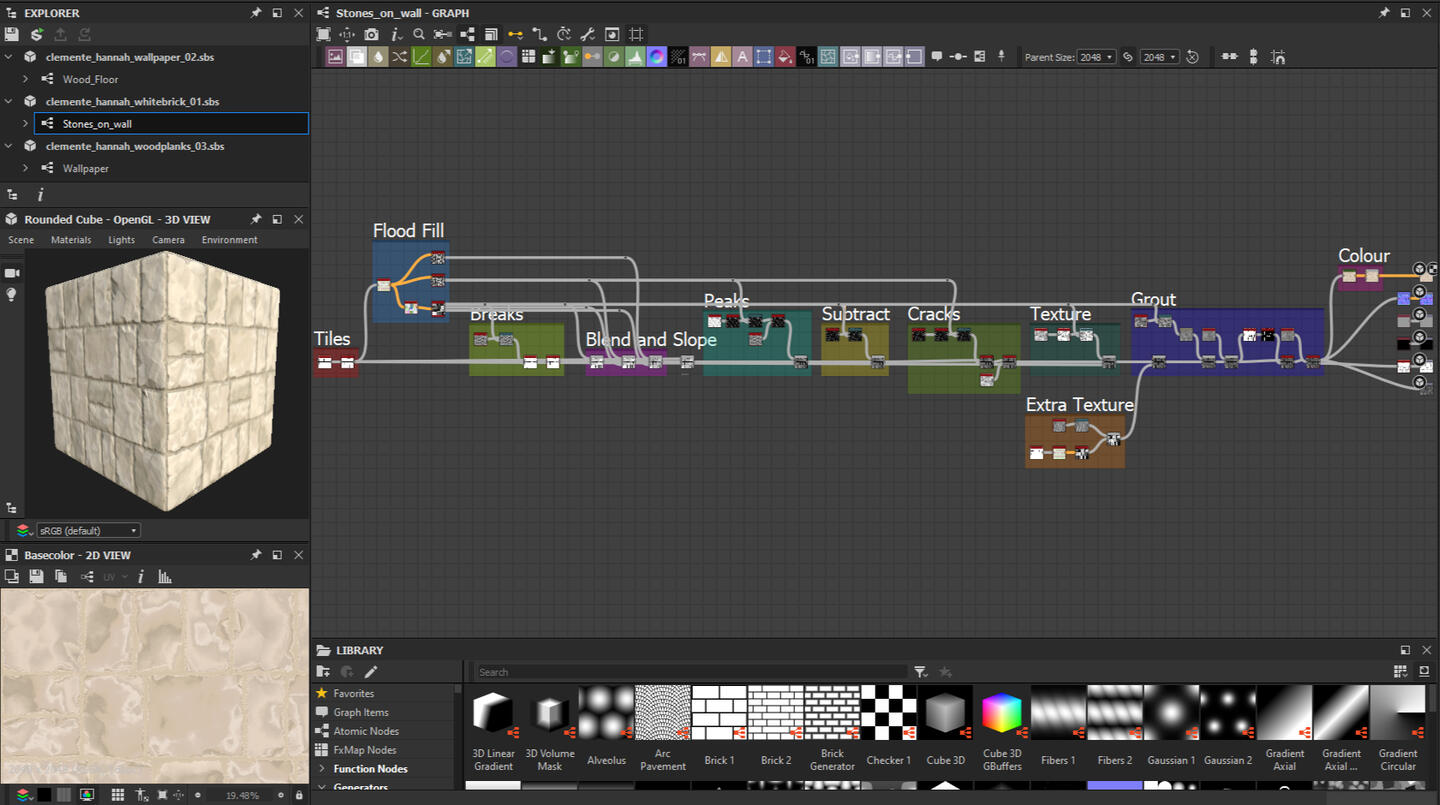Click the camera screenshot icon in graph toolbar
1440x805 pixels.
point(371,34)
